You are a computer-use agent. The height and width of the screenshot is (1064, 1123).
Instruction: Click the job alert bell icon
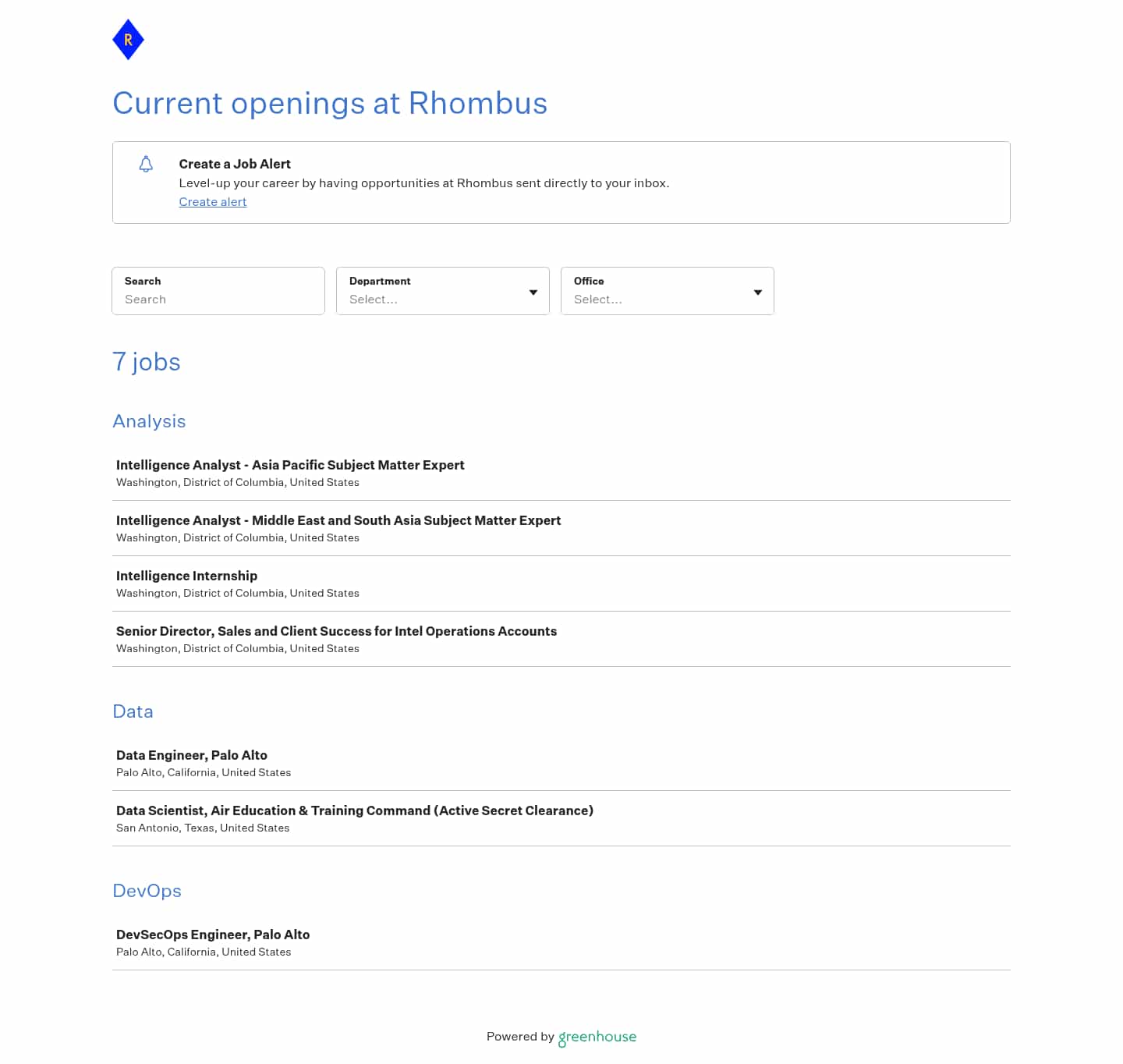(146, 164)
